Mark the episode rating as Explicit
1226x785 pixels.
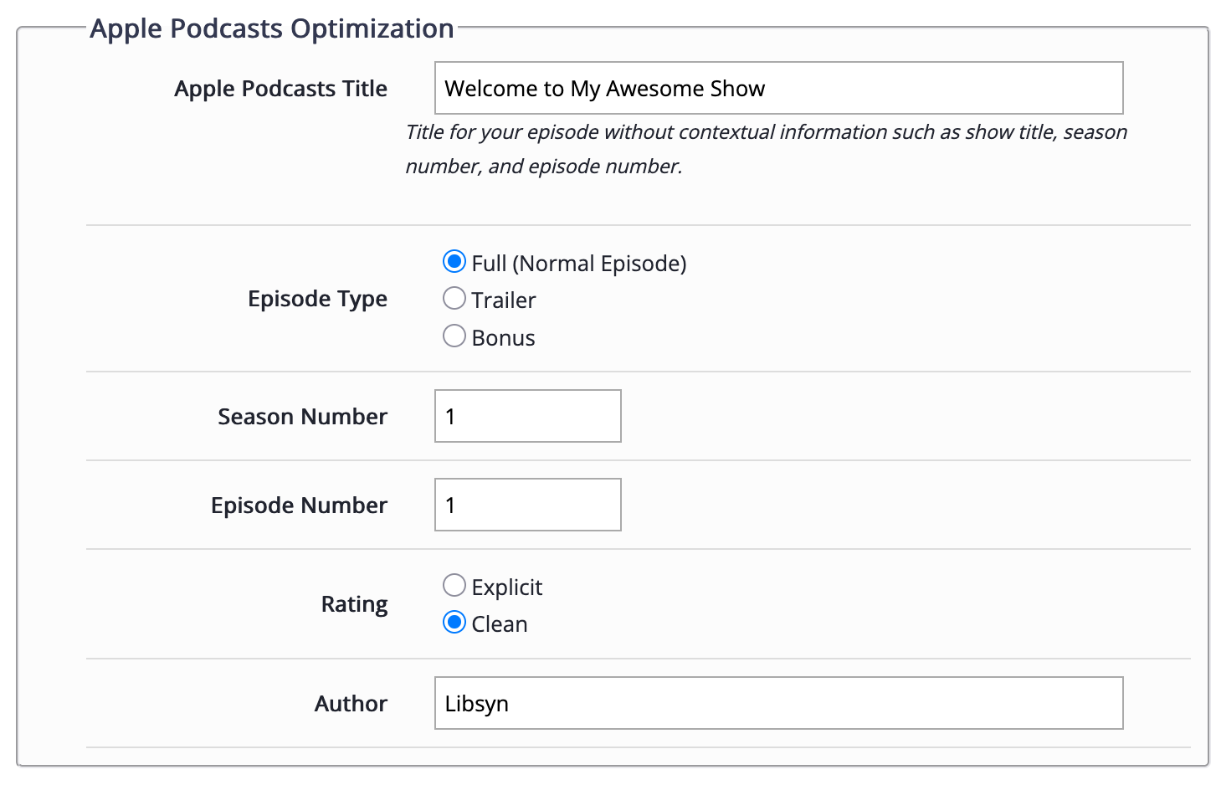454,586
